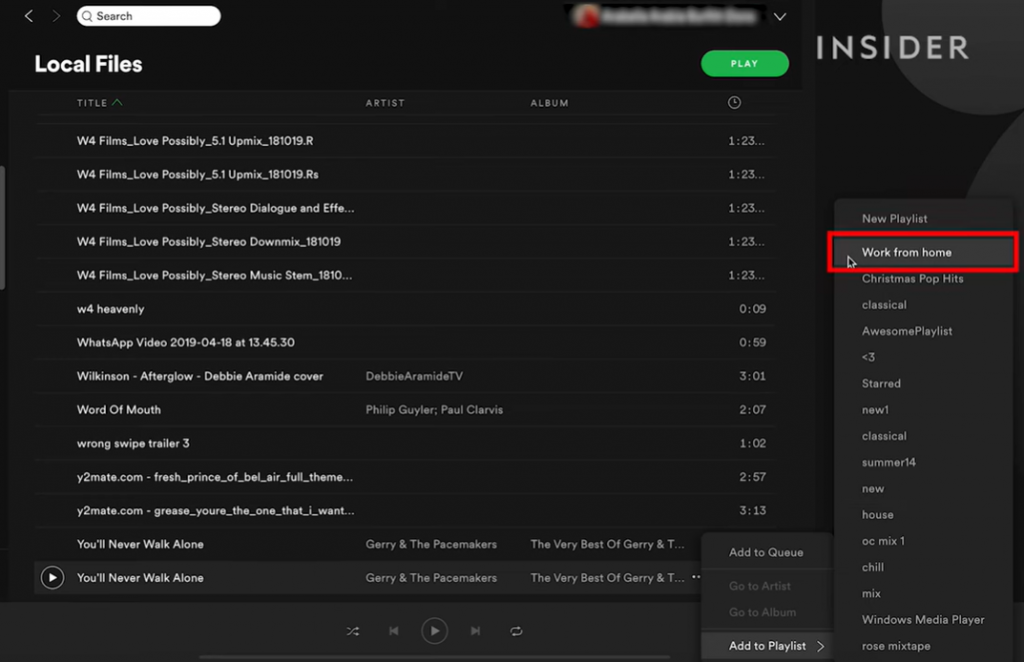Sort by the ARTIST column header
The height and width of the screenshot is (662, 1024).
click(385, 102)
